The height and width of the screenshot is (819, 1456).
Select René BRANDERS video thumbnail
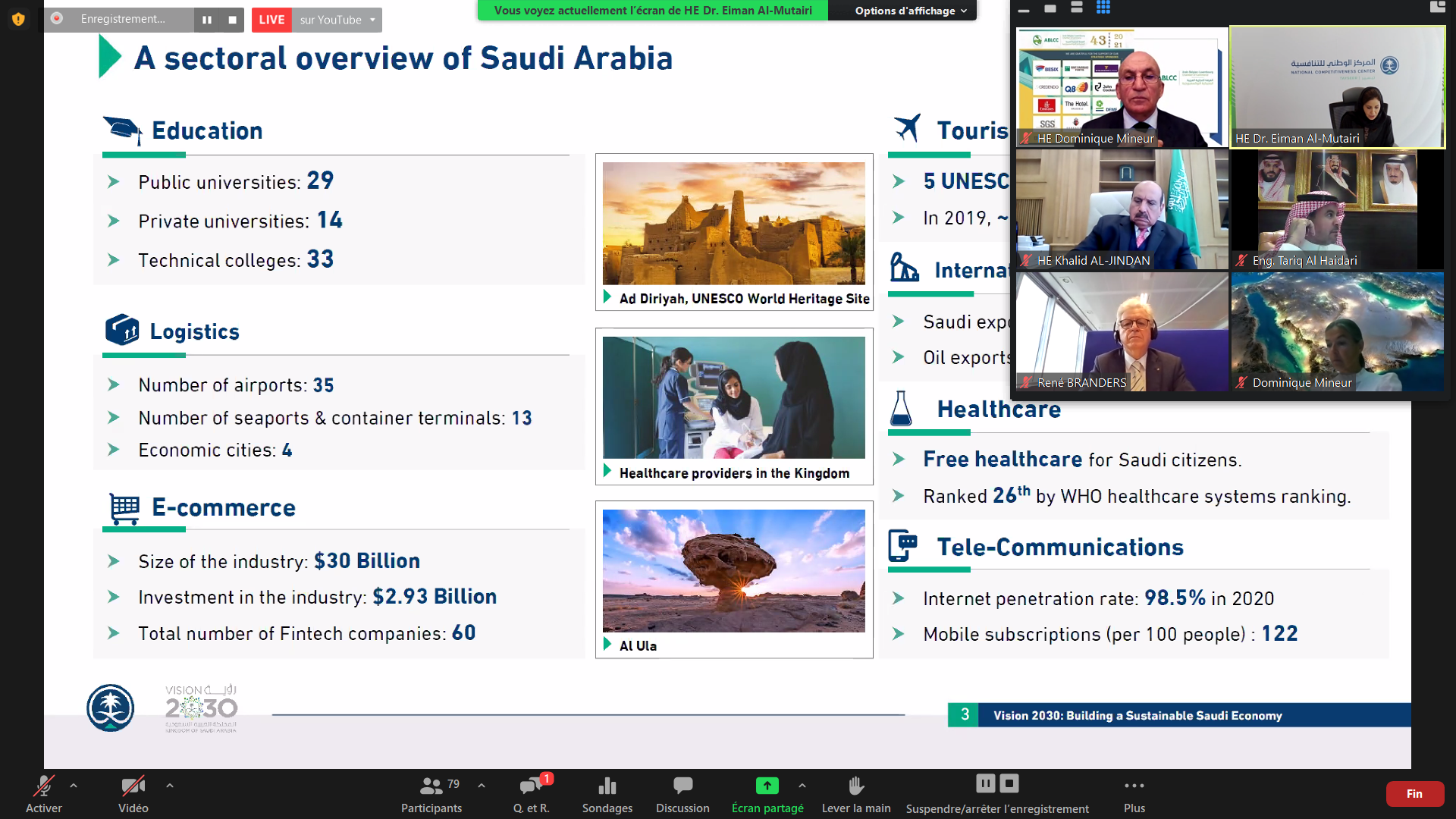(1122, 331)
